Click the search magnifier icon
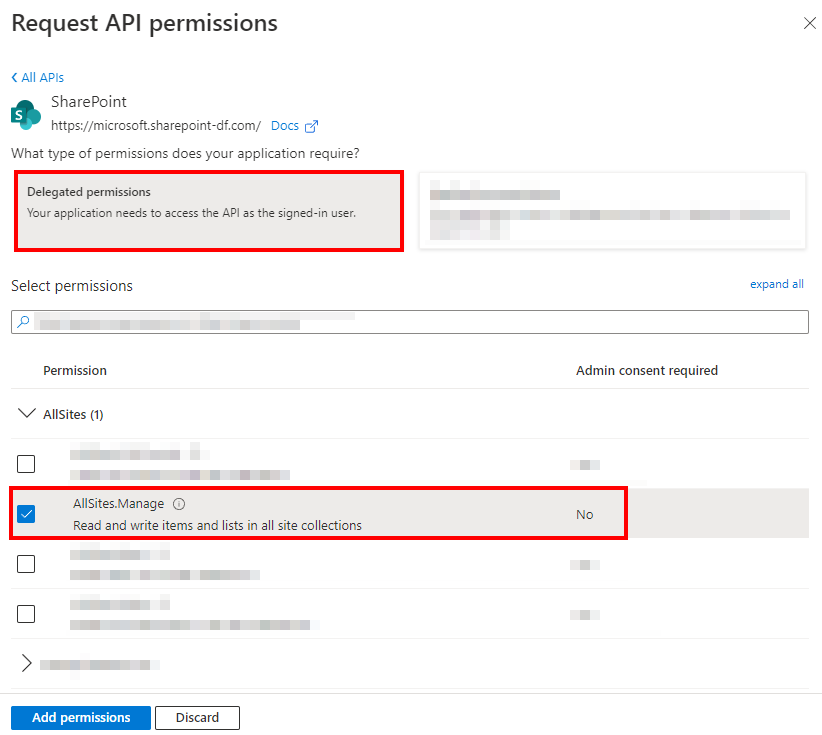 (x=23, y=321)
